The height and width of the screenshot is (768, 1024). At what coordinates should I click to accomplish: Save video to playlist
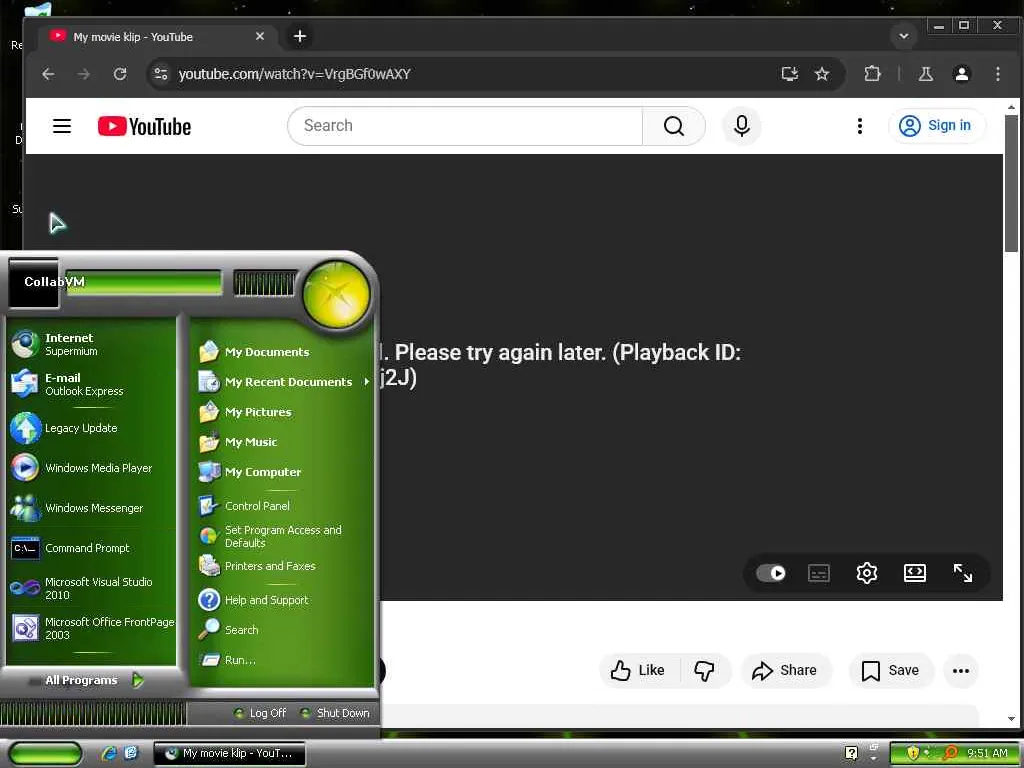click(891, 671)
